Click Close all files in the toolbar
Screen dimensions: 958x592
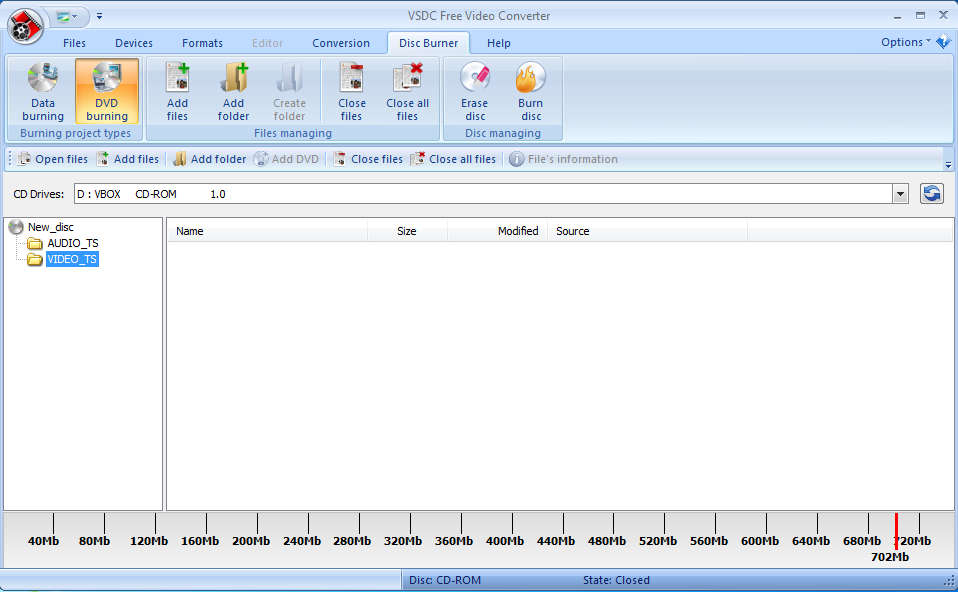(453, 159)
